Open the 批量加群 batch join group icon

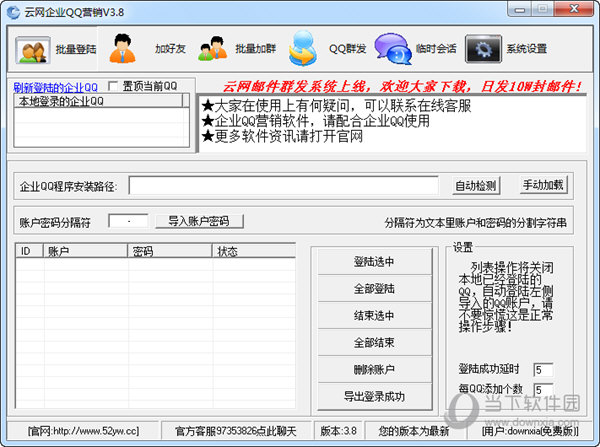(213, 49)
